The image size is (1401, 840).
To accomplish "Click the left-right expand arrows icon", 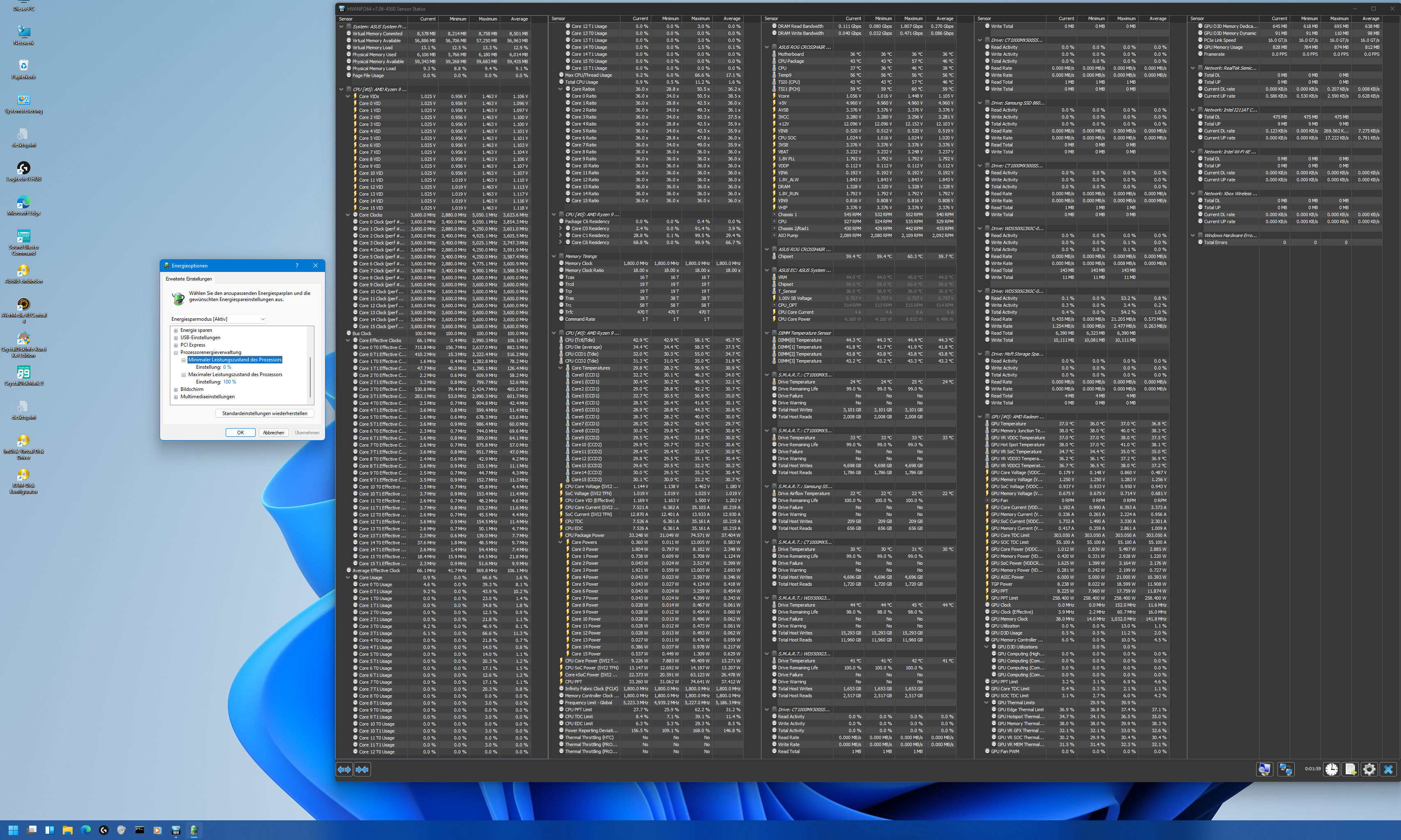I will (344, 769).
